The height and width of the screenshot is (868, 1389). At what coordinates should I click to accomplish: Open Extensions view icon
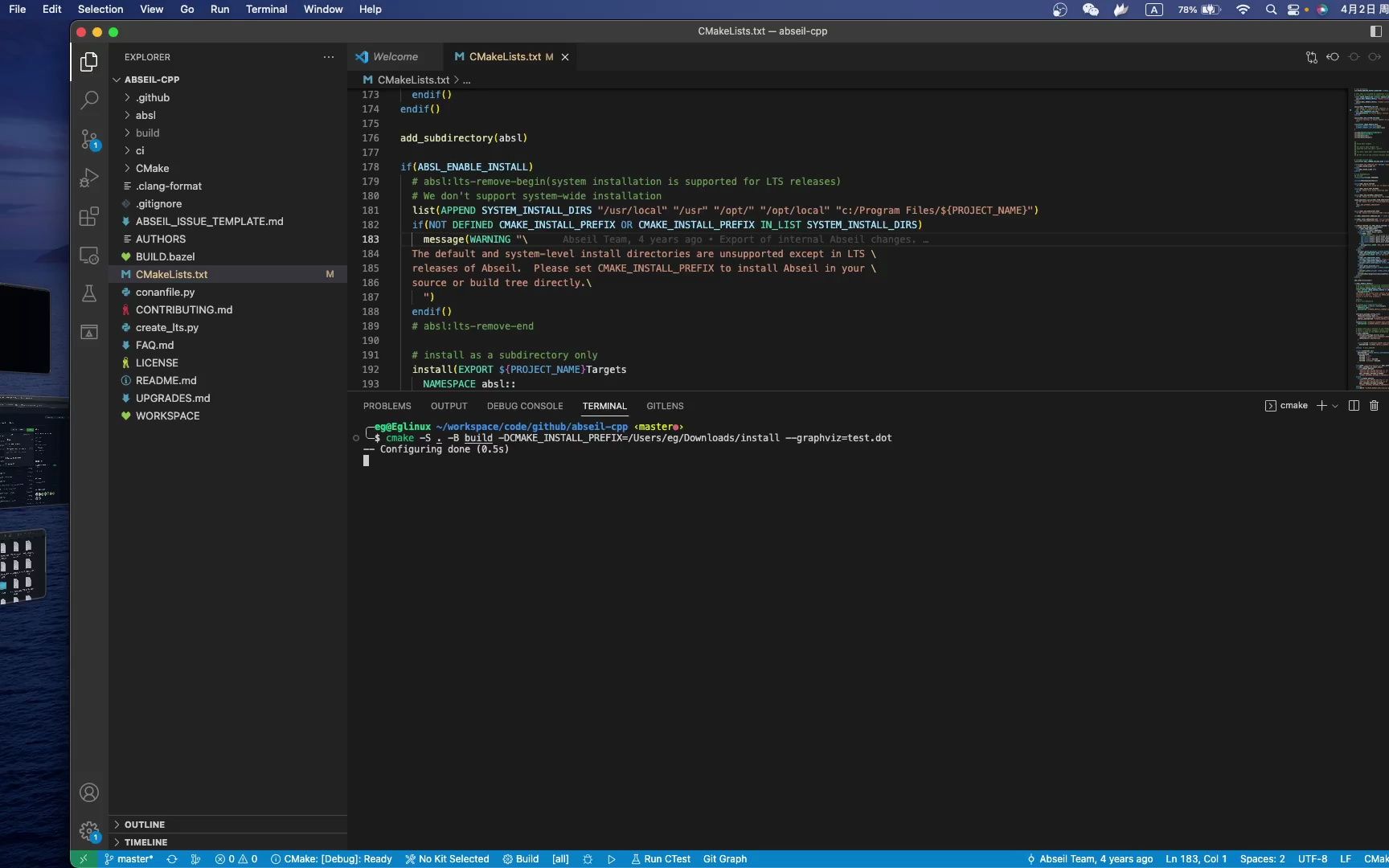(x=89, y=216)
